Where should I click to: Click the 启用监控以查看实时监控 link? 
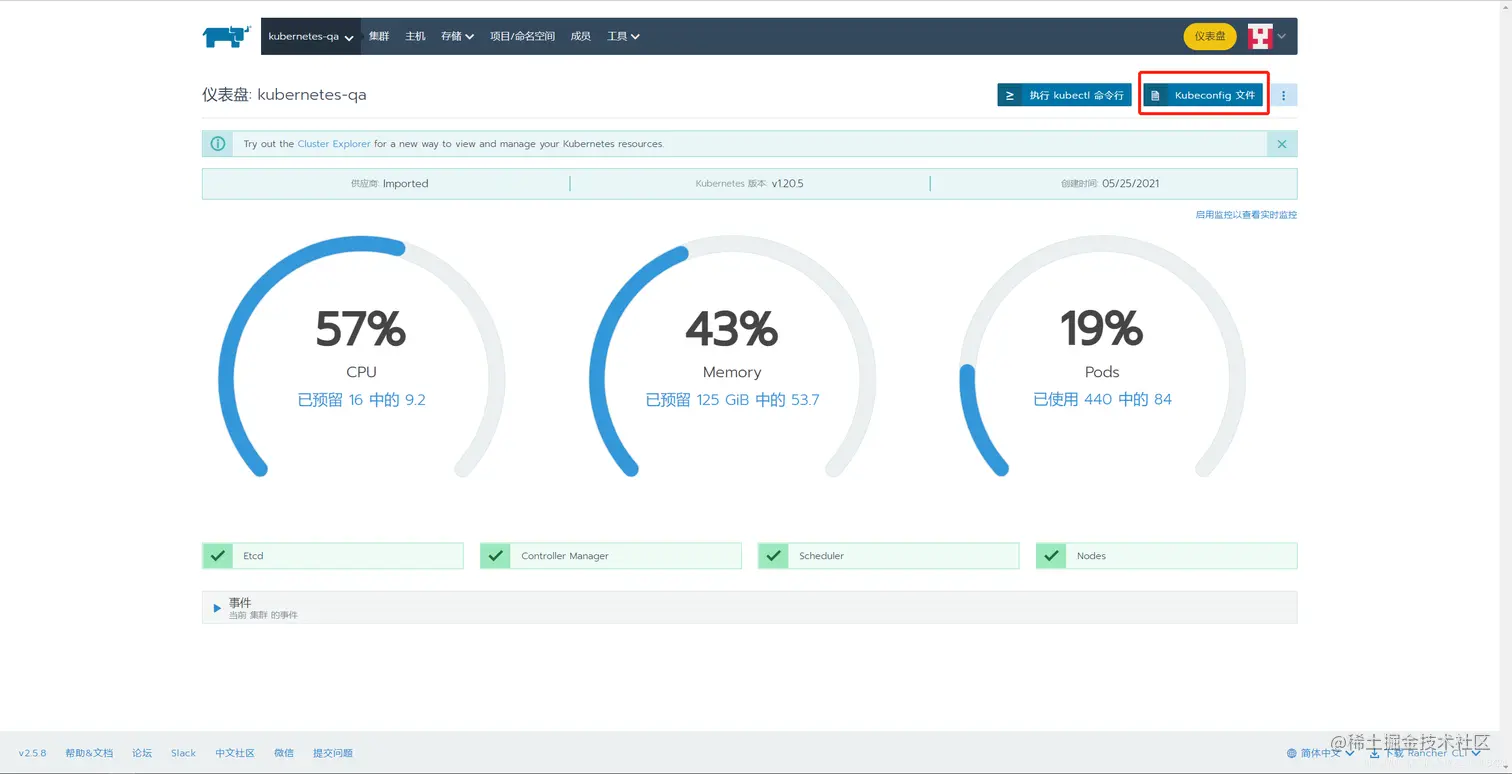pos(1246,215)
